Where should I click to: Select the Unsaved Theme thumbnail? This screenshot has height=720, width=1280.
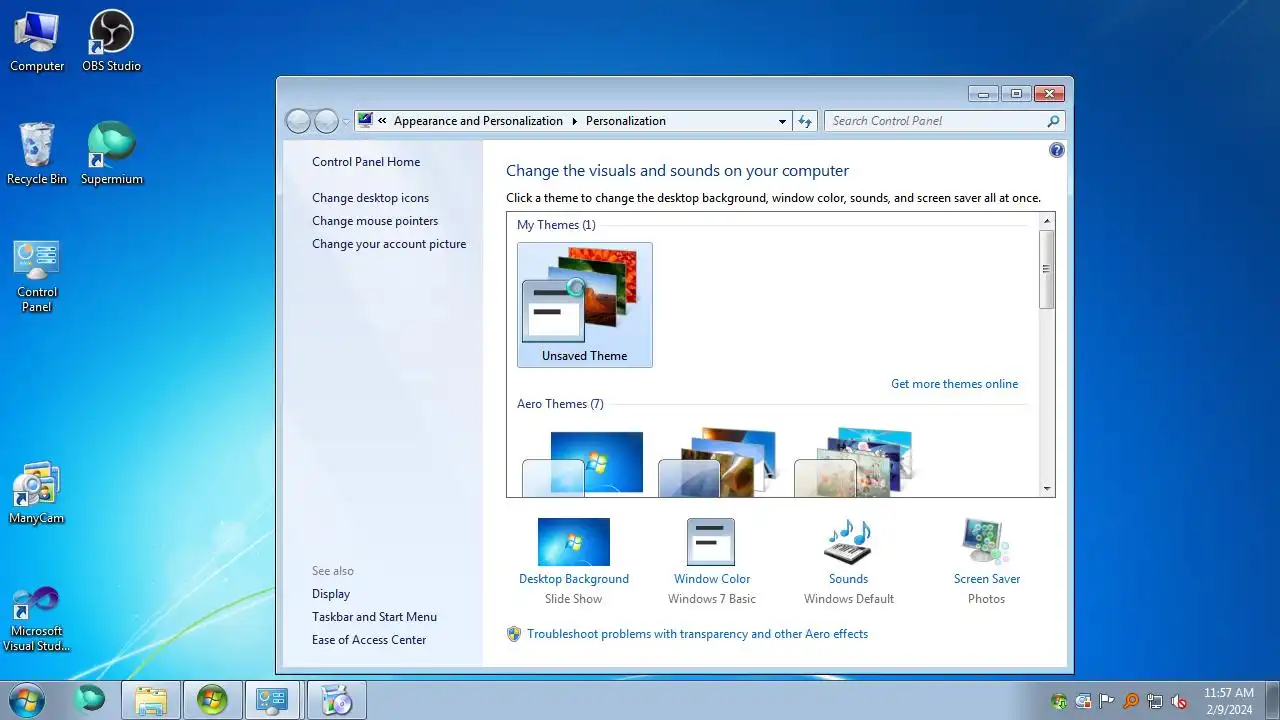tap(585, 305)
